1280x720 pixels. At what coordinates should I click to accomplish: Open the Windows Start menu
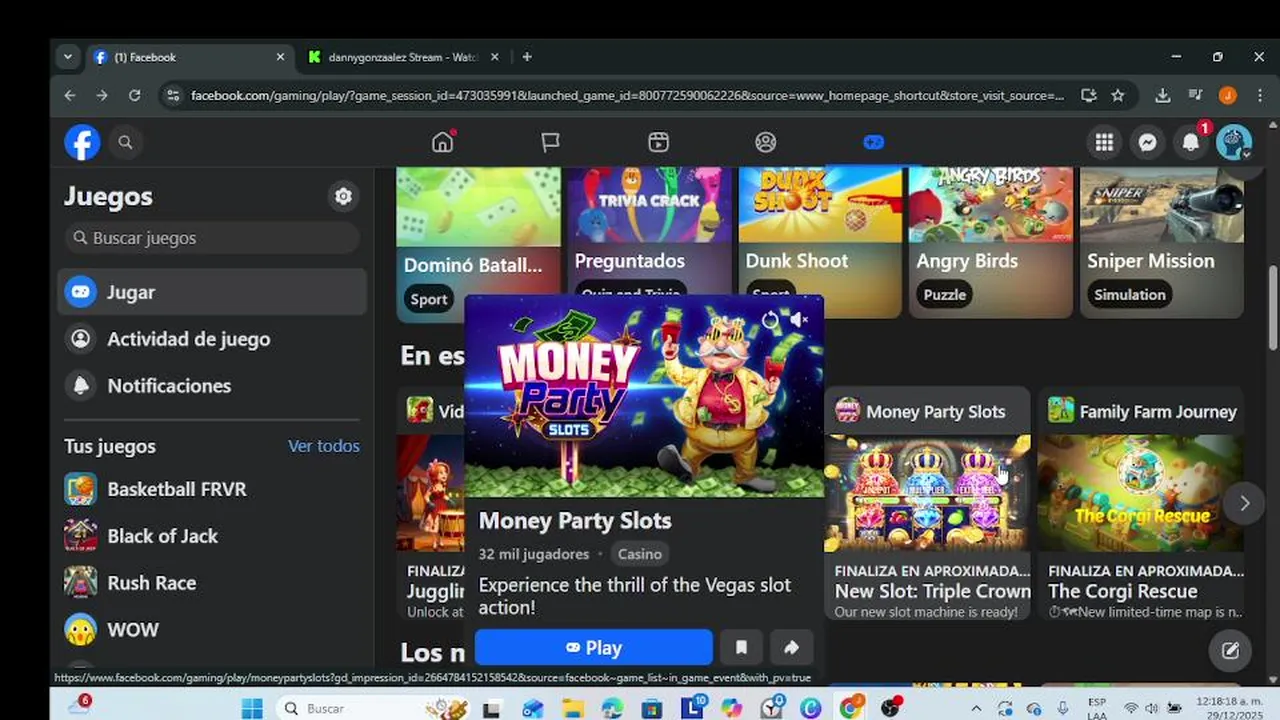point(252,708)
